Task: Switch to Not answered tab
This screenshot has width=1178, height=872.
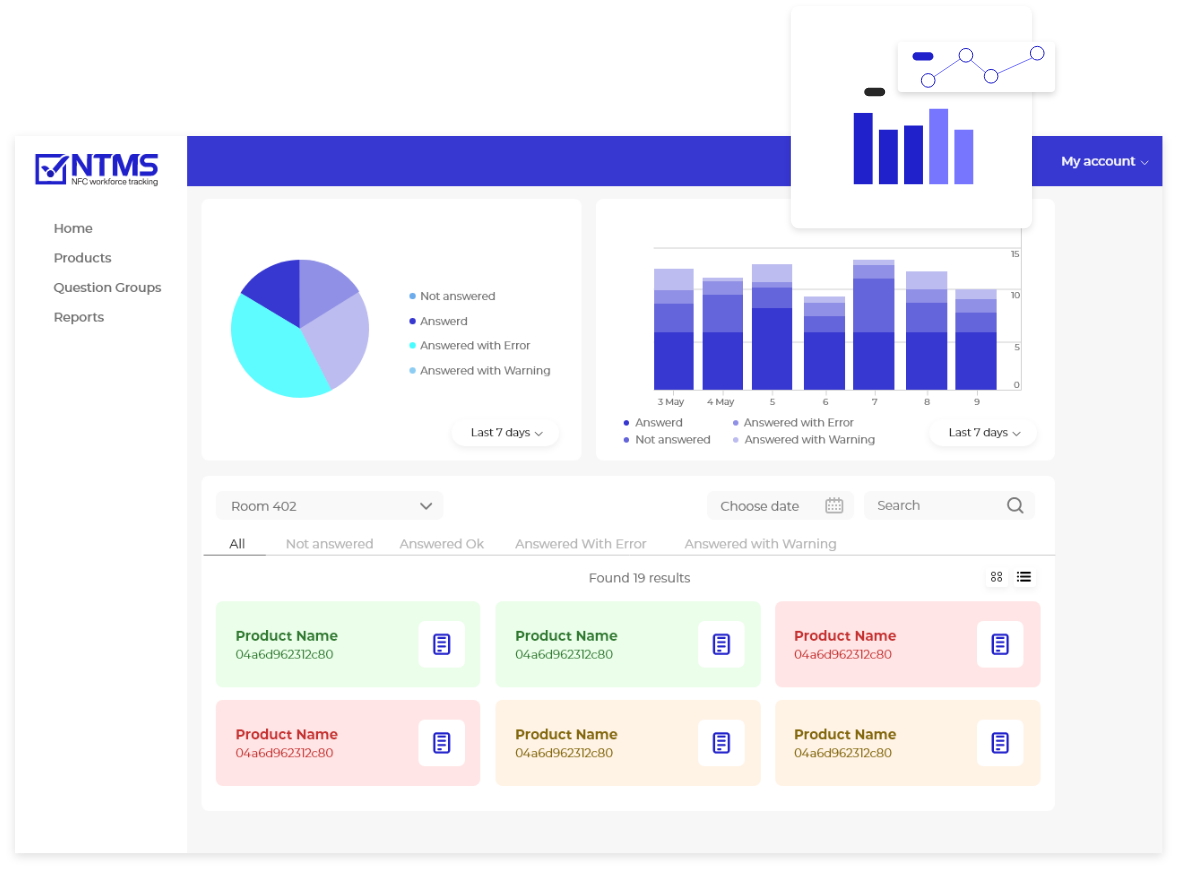Action: 329,544
